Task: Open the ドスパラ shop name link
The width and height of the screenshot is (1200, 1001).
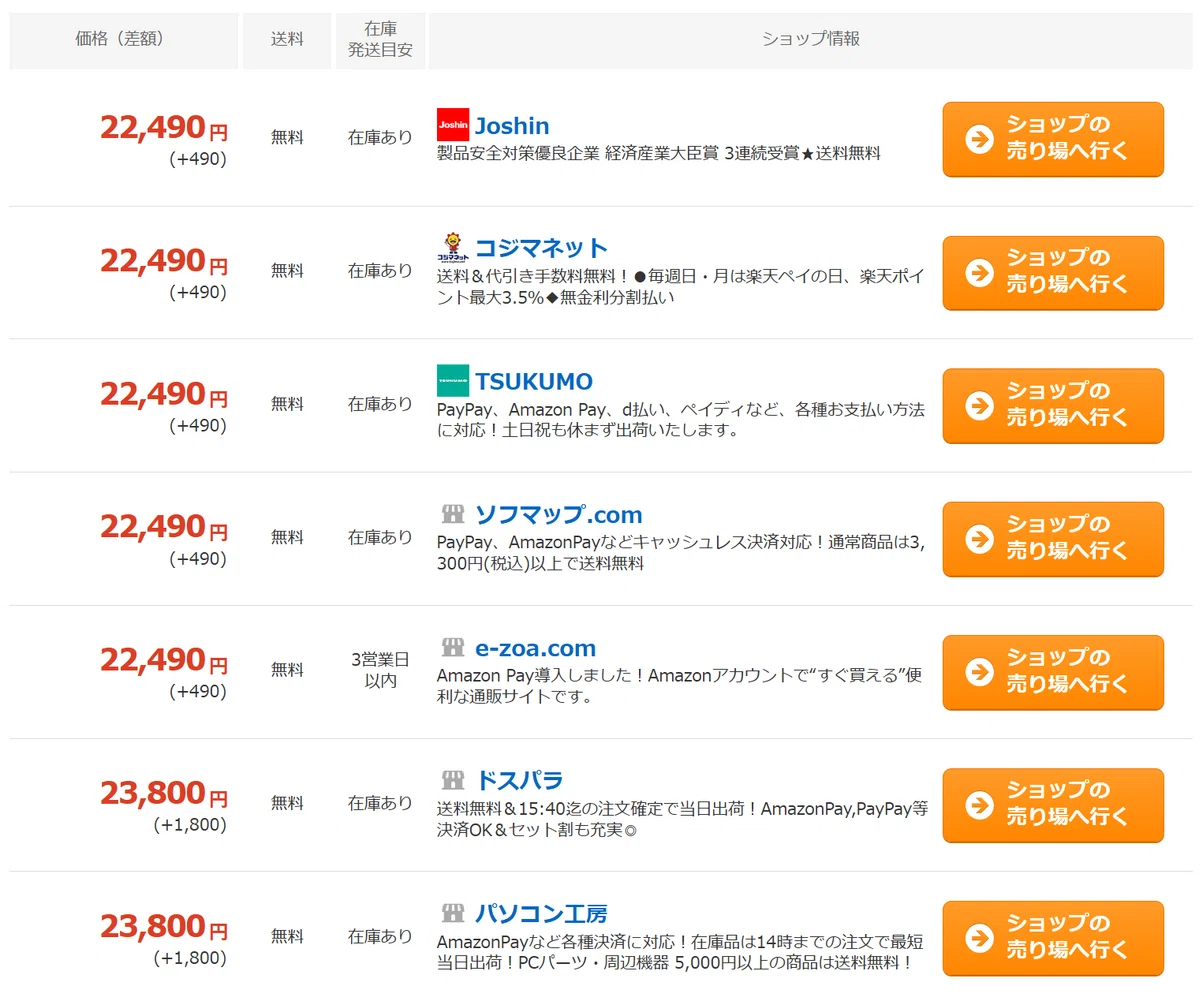Action: click(519, 781)
